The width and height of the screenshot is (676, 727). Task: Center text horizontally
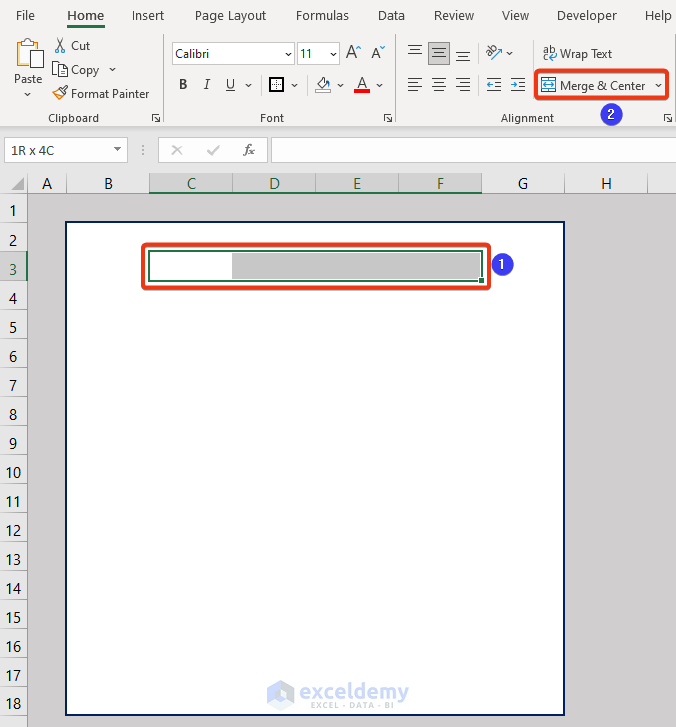click(439, 85)
